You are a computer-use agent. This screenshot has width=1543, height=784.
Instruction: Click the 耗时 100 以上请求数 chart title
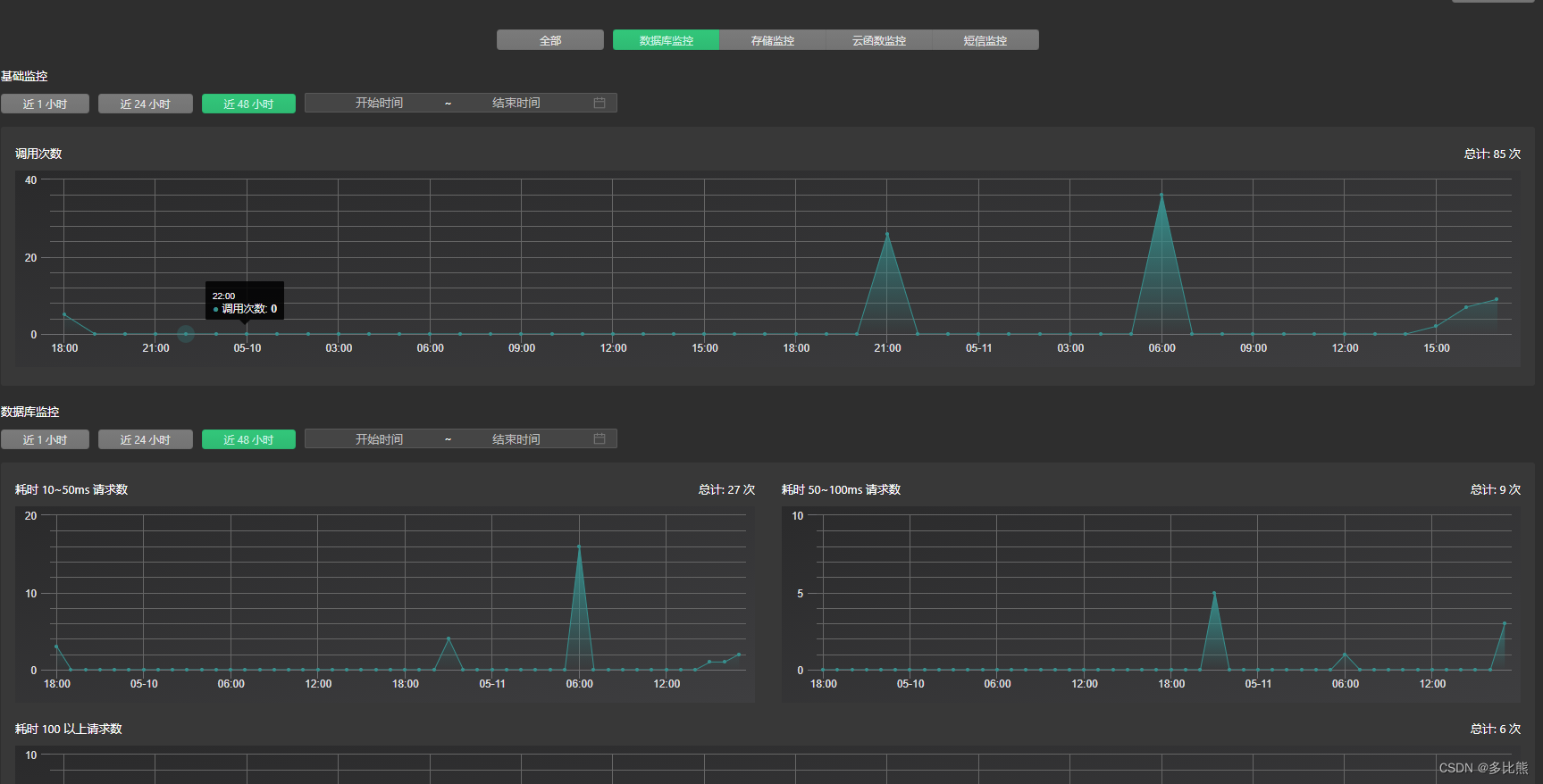(69, 729)
